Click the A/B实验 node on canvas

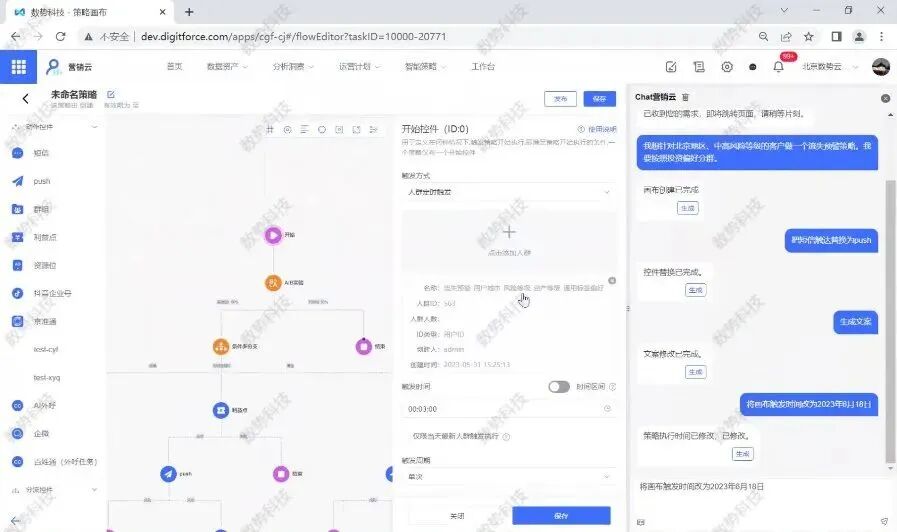click(273, 283)
